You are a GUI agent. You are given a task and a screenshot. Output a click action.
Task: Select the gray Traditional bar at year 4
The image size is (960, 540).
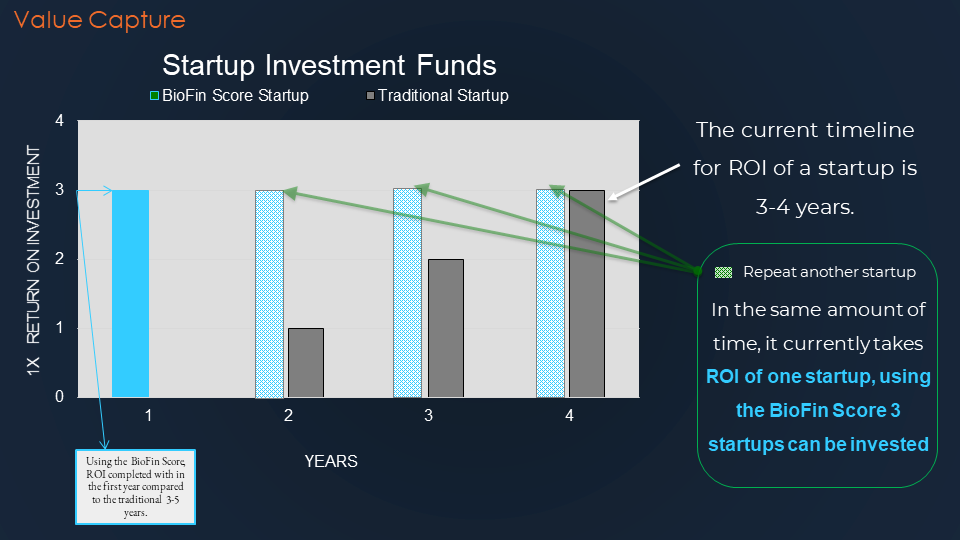587,294
